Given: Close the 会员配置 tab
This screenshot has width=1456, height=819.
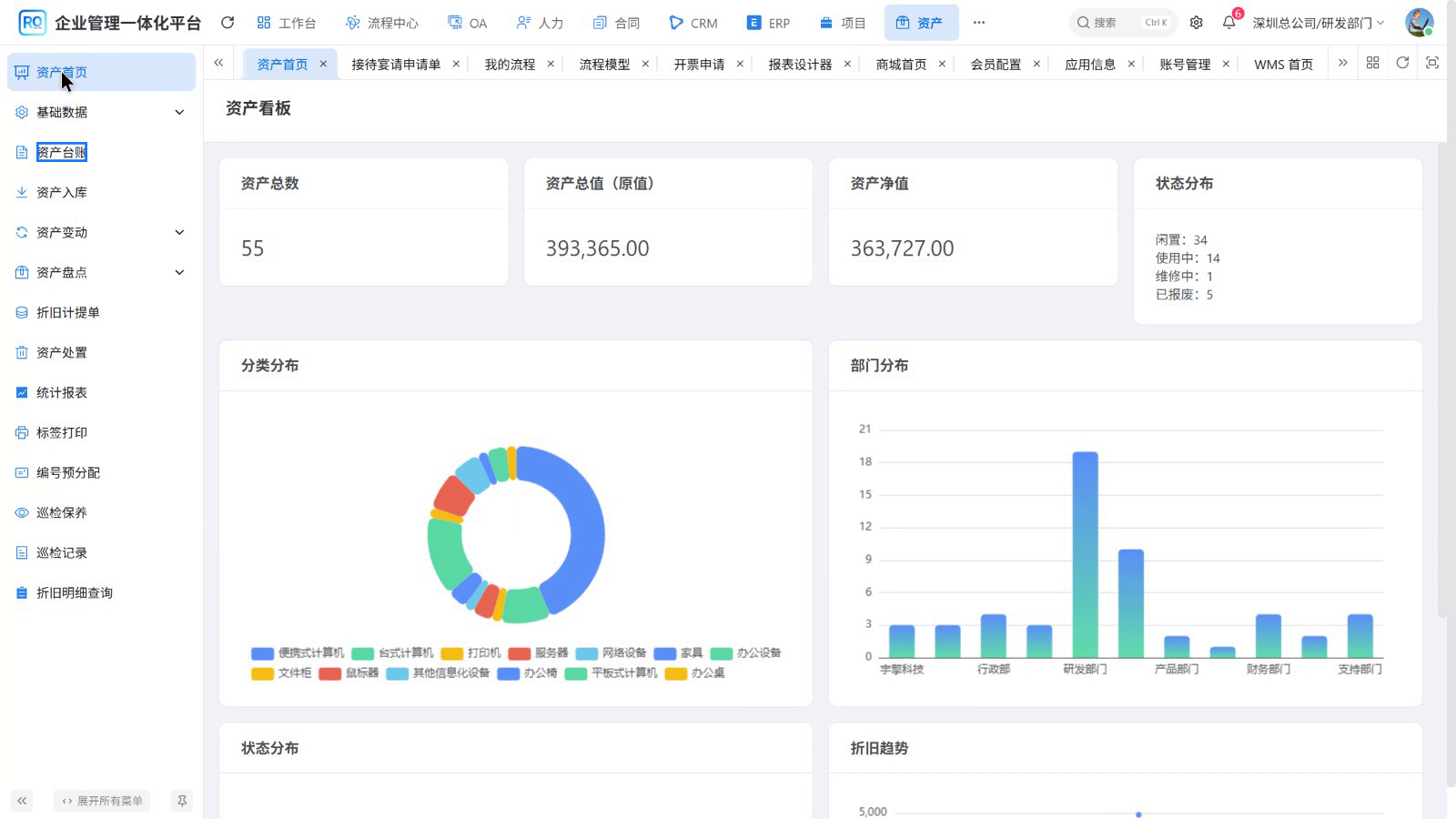Looking at the screenshot, I should tap(1036, 64).
